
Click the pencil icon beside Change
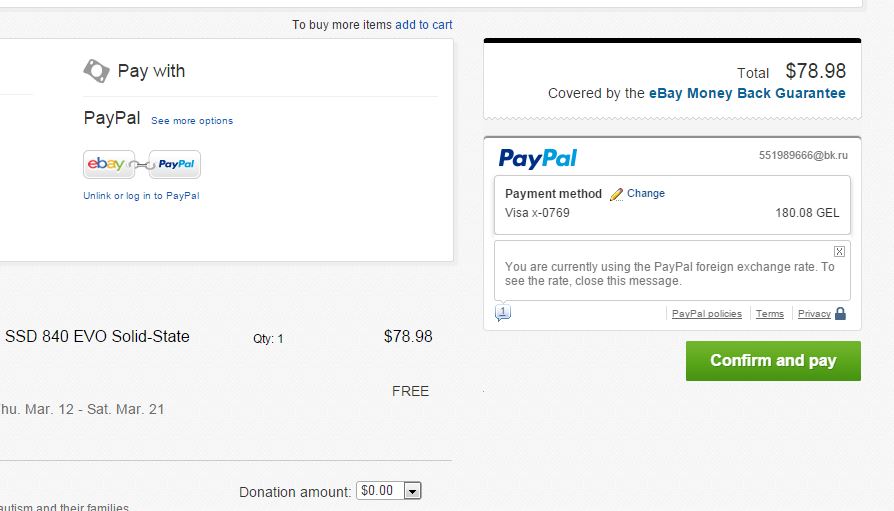click(x=616, y=194)
